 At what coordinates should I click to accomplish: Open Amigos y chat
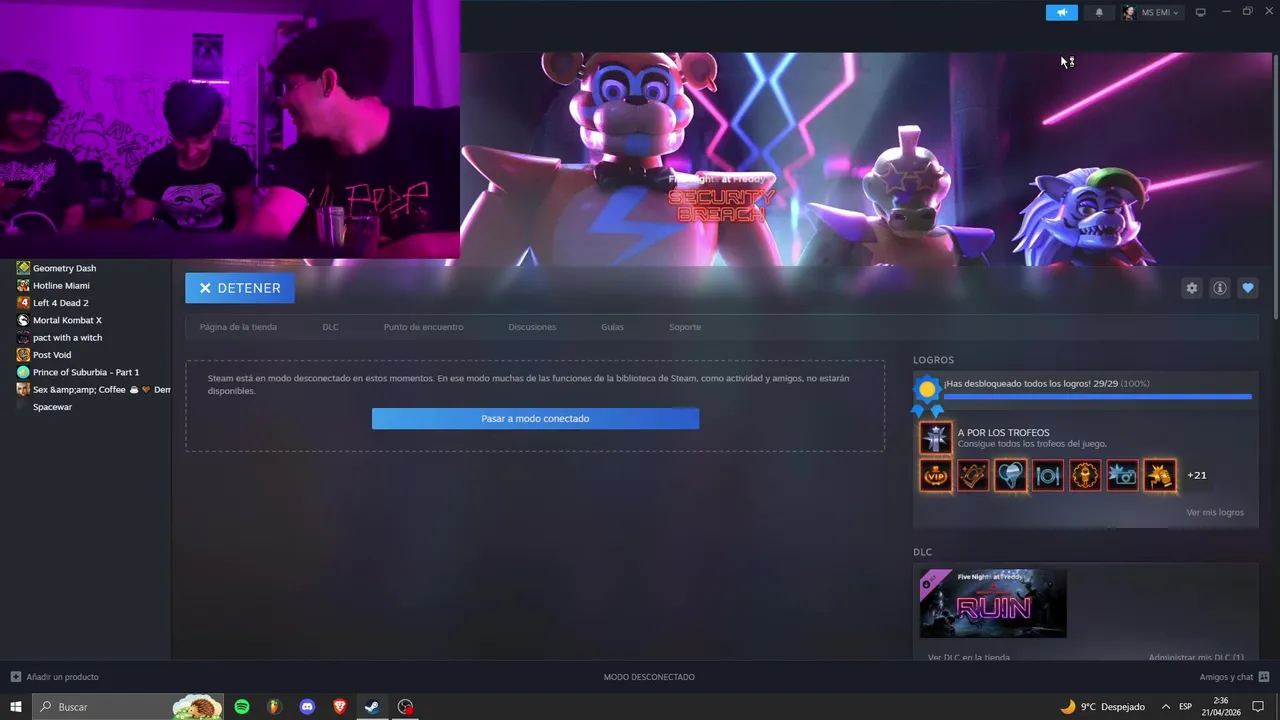pos(1234,677)
